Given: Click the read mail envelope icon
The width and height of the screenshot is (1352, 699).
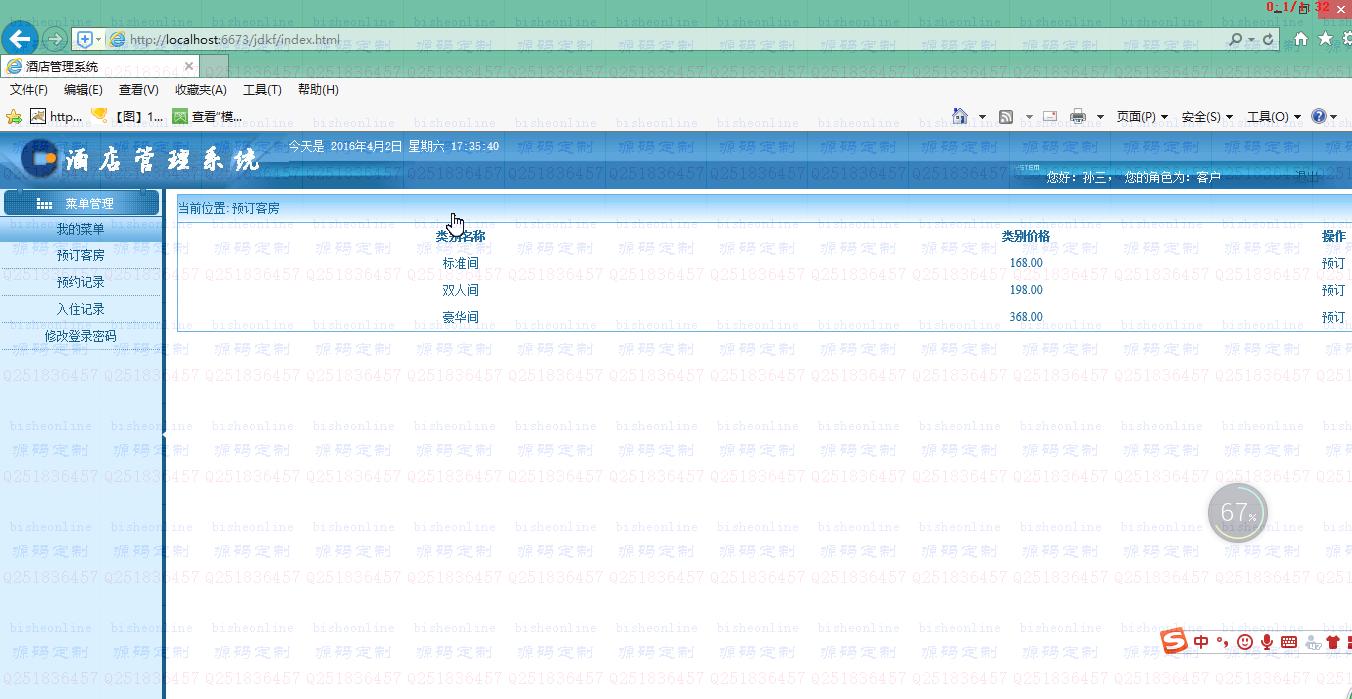Looking at the screenshot, I should pos(1050,116).
